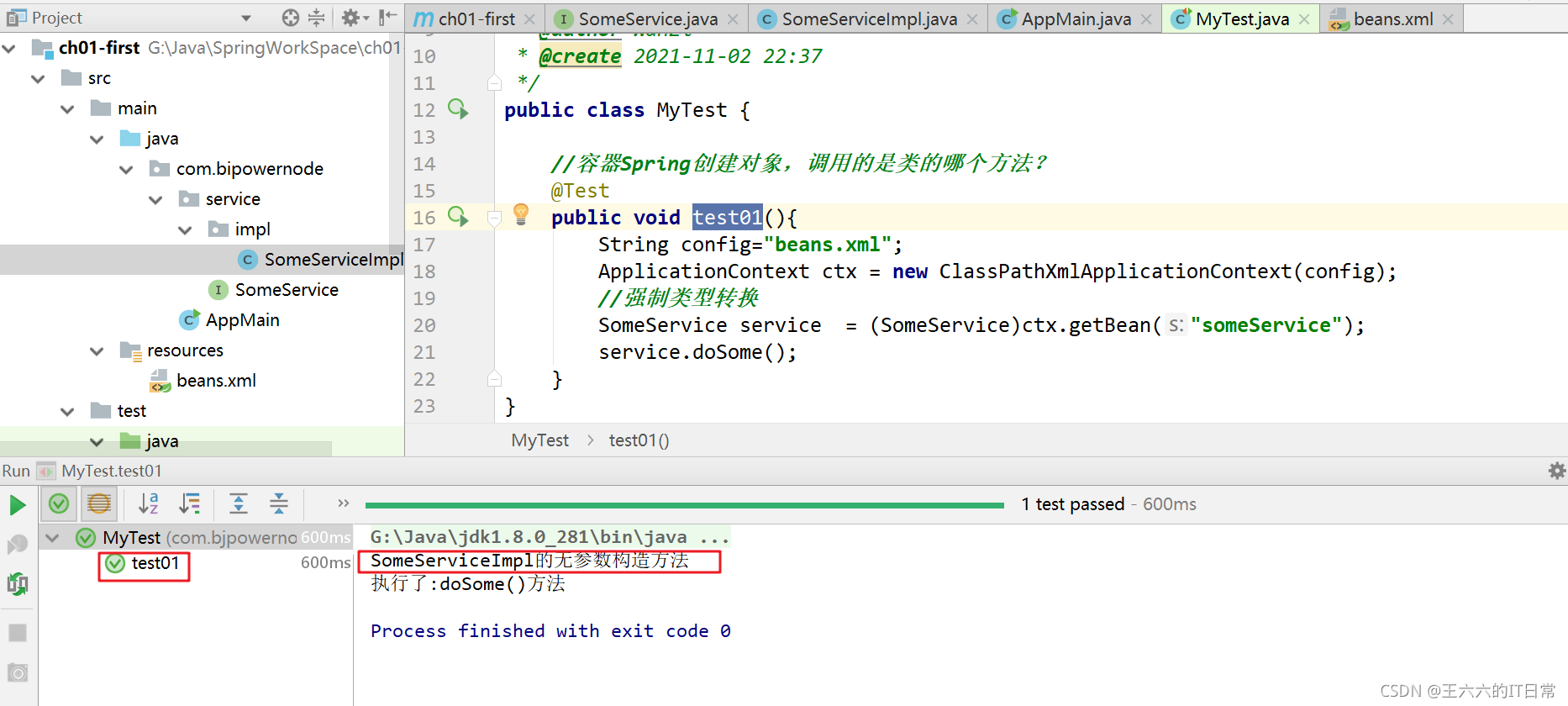The height and width of the screenshot is (706, 1568).
Task: Click toggle auto-test icon in Run sidebar
Action: click(x=18, y=583)
